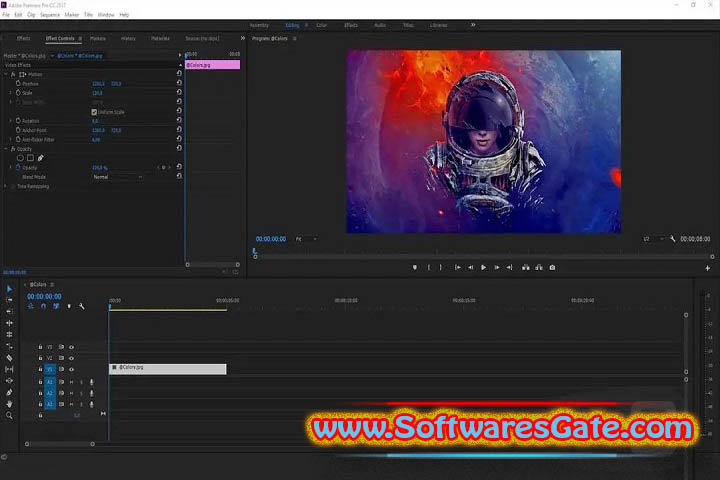Show more workspaces overflow chevron
This screenshot has height=480, width=720.
(473, 25)
